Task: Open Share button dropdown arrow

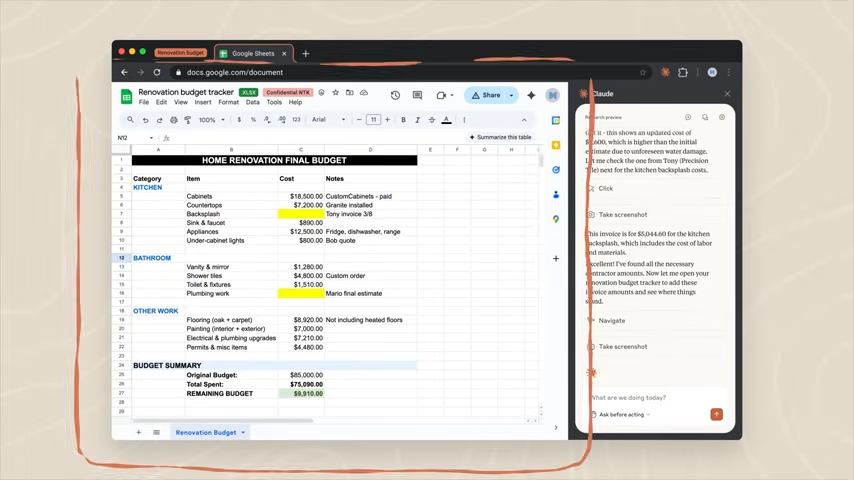Action: (511, 95)
